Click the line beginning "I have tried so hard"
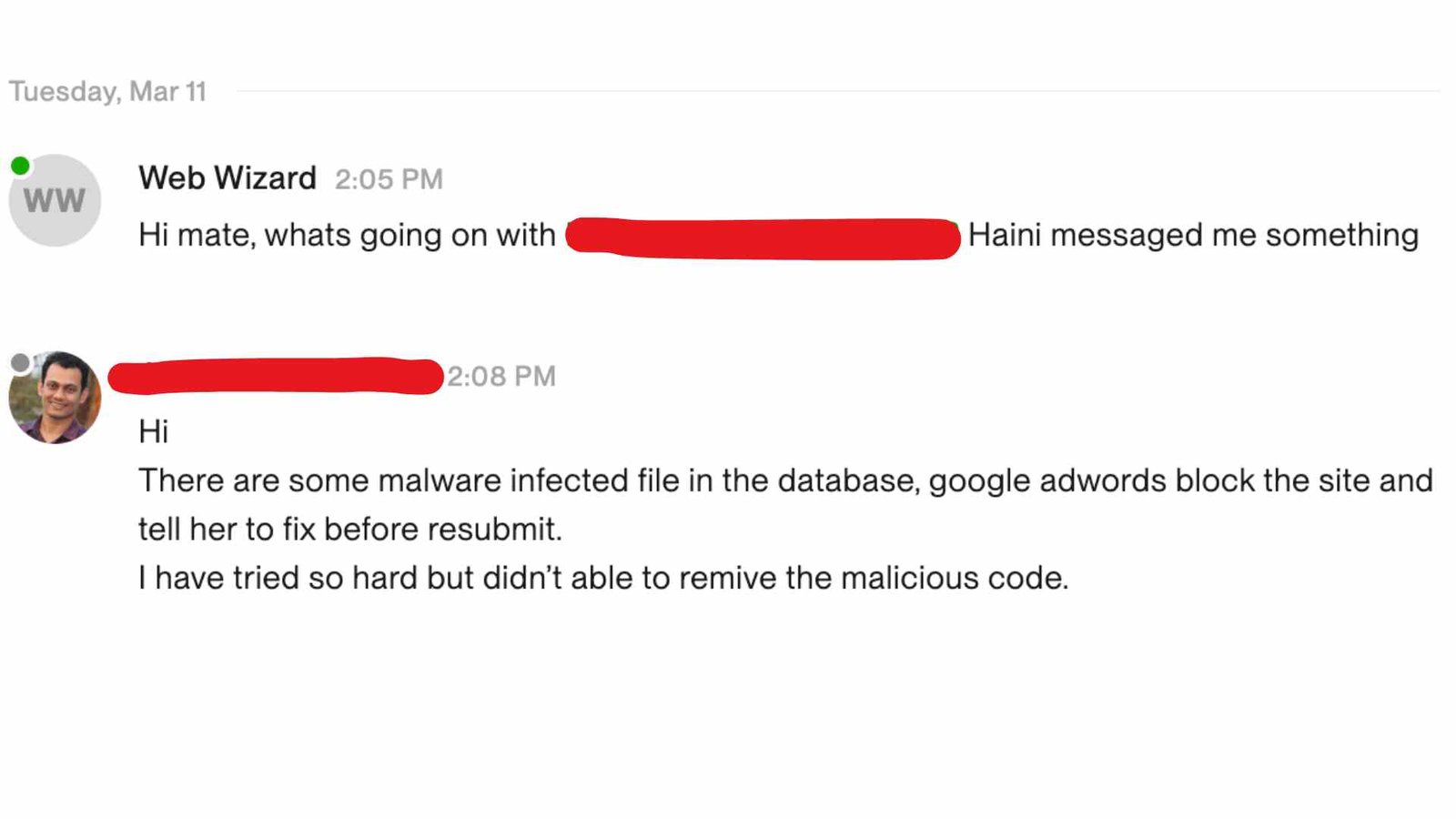Viewport: 1456px width, 819px height. [603, 578]
